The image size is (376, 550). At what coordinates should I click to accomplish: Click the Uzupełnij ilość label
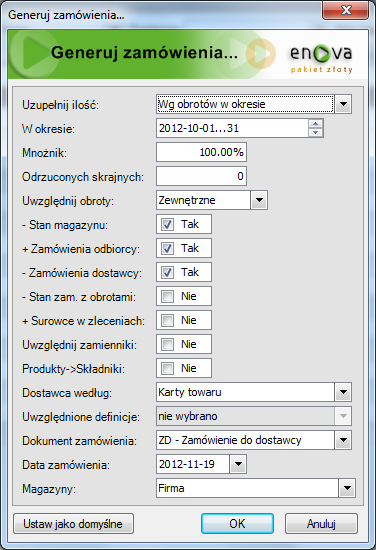click(60, 105)
